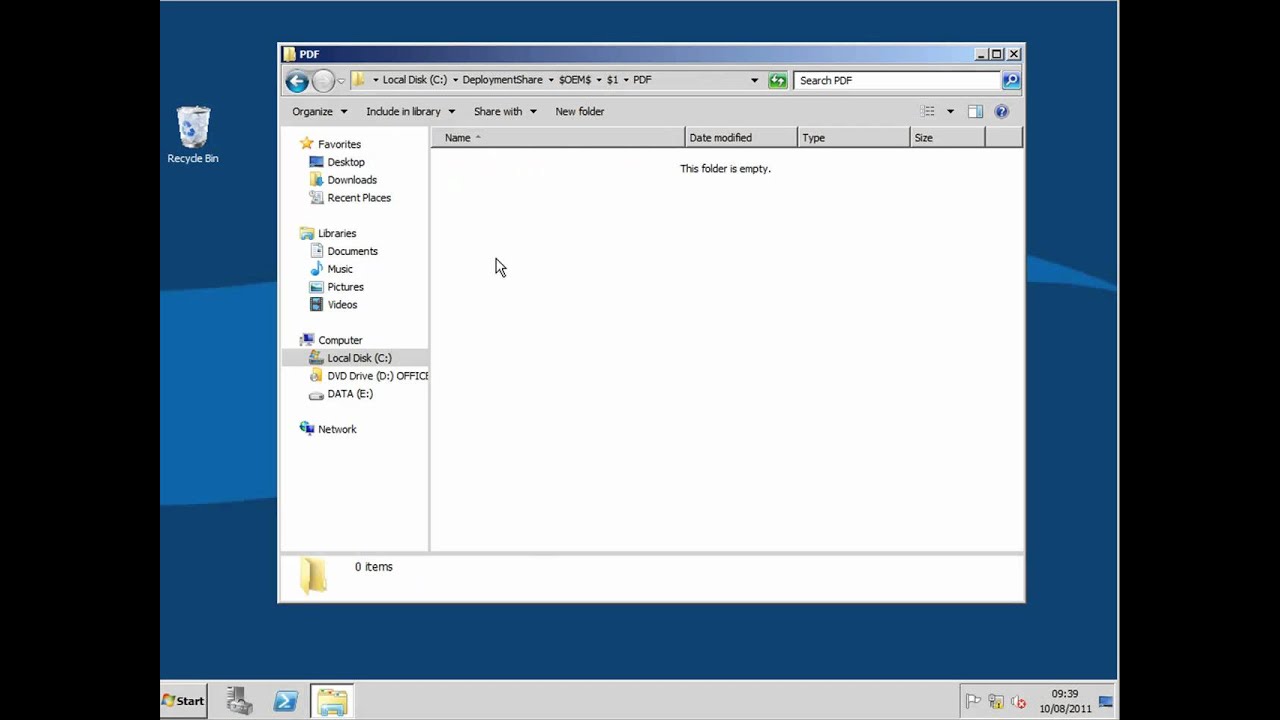Select Computer in navigation pane
This screenshot has width=1280, height=720.
[x=340, y=340]
